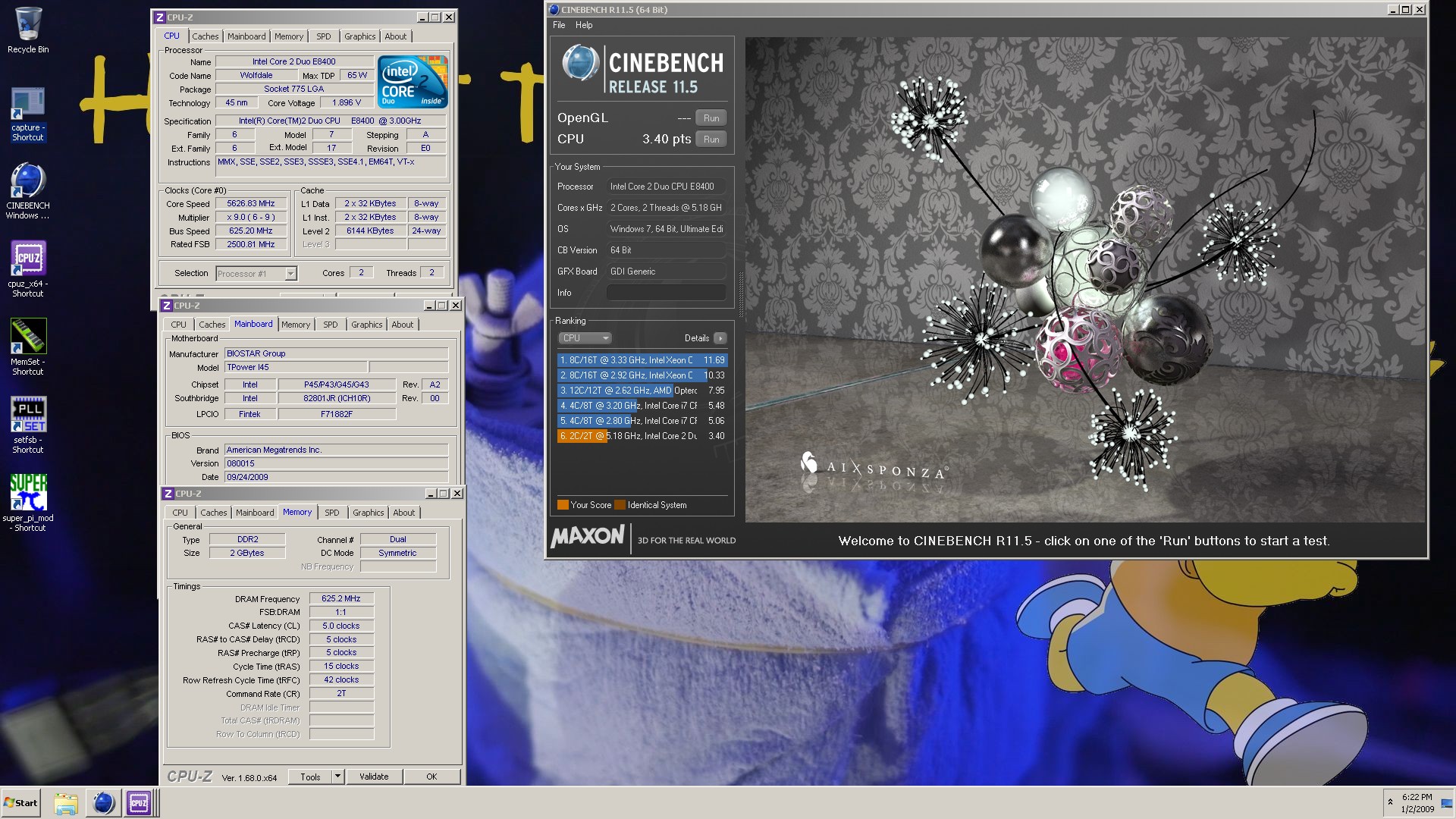Viewport: 1456px width, 819px height.
Task: Click the BIOSTAR Group manufacturer field
Action: [337, 354]
